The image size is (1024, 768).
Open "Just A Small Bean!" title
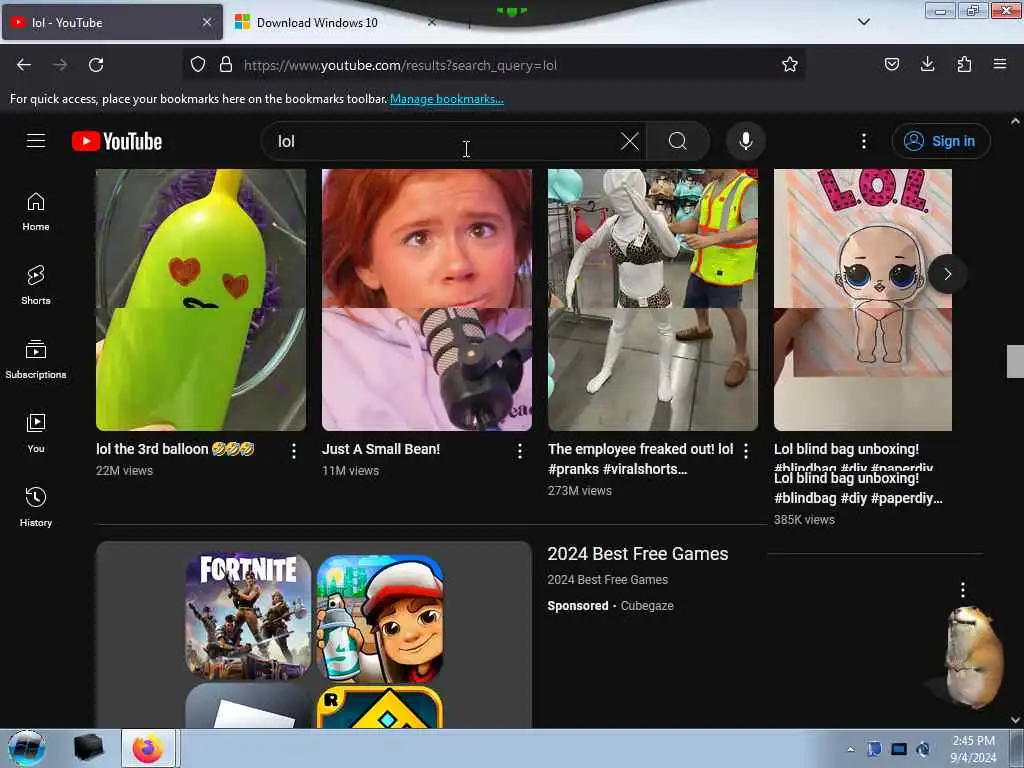[x=381, y=449]
